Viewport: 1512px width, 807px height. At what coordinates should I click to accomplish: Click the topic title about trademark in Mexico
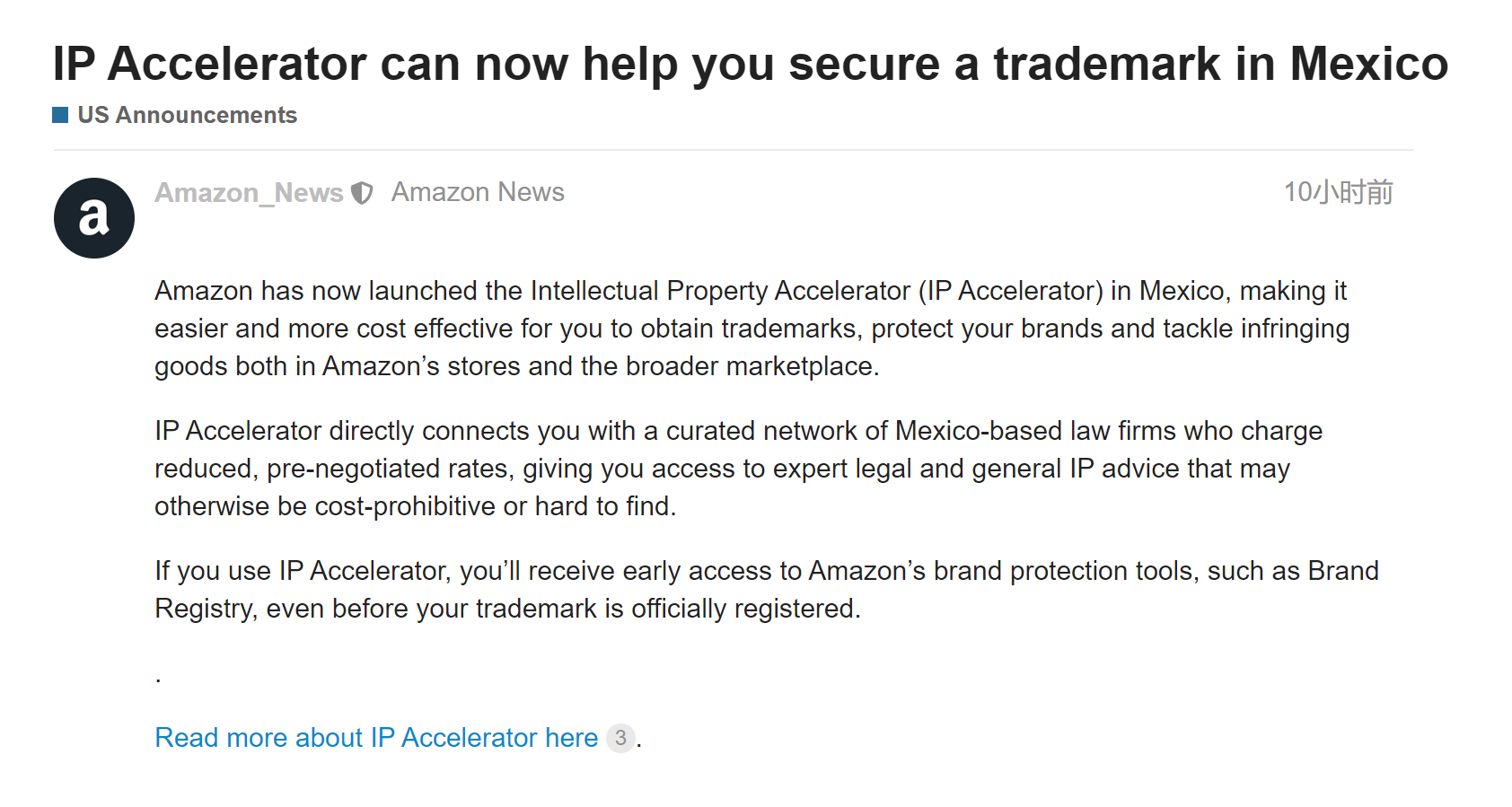[750, 64]
